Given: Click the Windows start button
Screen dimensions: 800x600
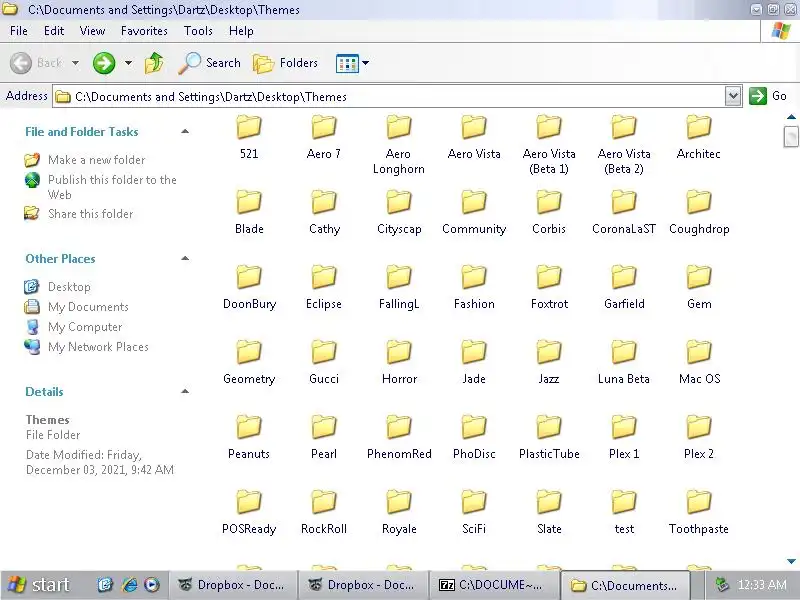Looking at the screenshot, I should click(x=40, y=585).
